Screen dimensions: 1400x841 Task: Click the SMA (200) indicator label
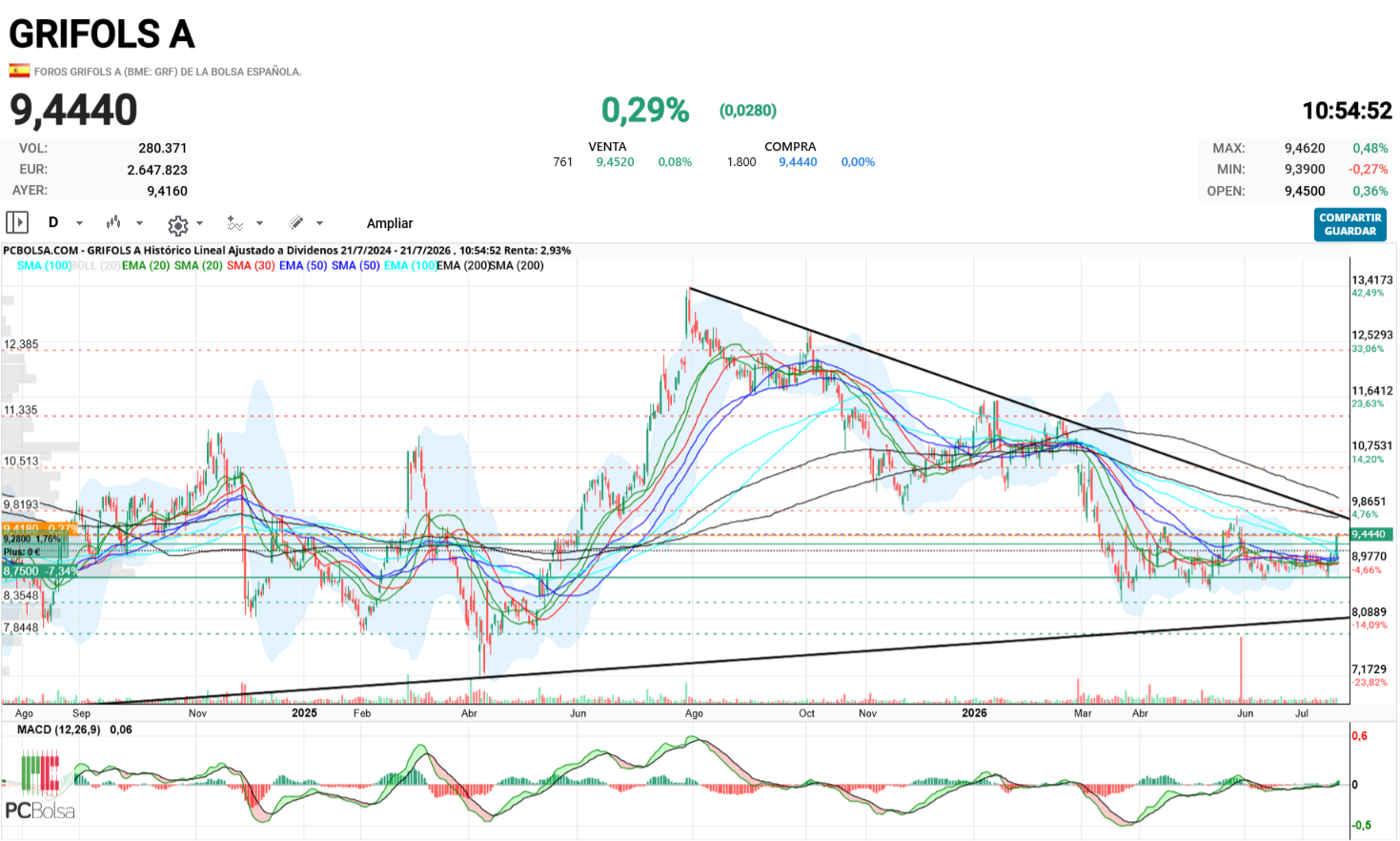click(517, 265)
